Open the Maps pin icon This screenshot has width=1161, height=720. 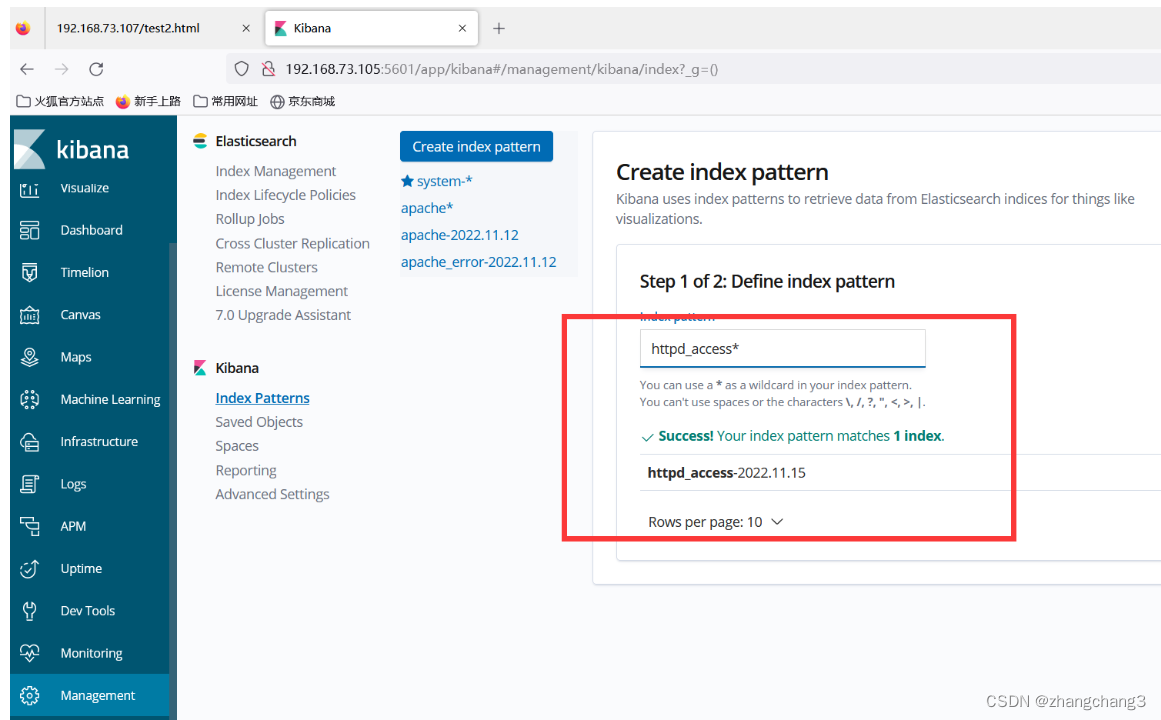click(30, 357)
